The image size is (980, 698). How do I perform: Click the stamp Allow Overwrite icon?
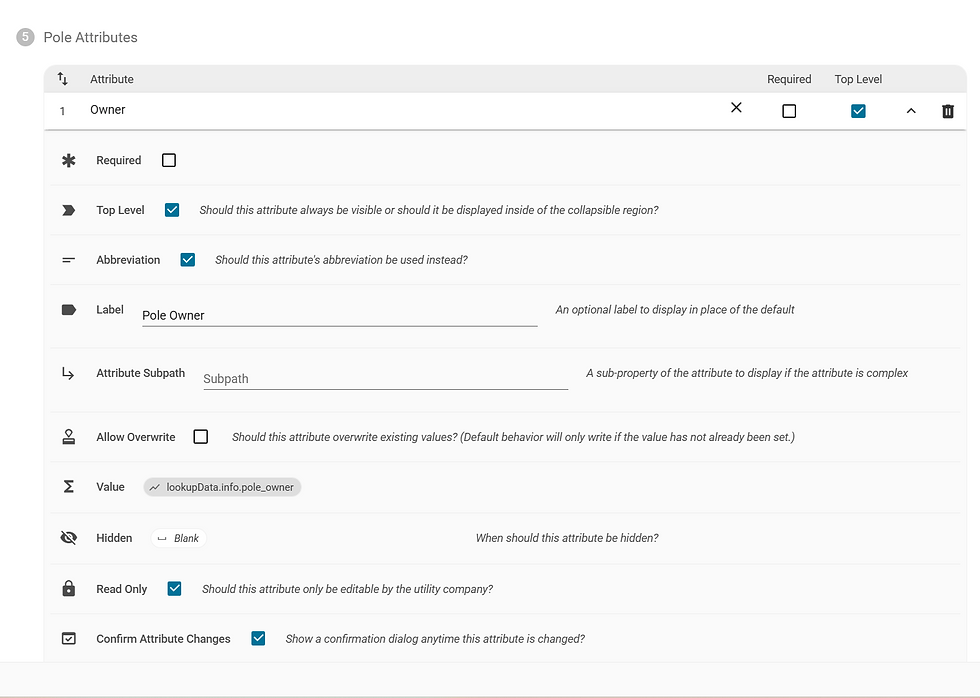(x=69, y=437)
